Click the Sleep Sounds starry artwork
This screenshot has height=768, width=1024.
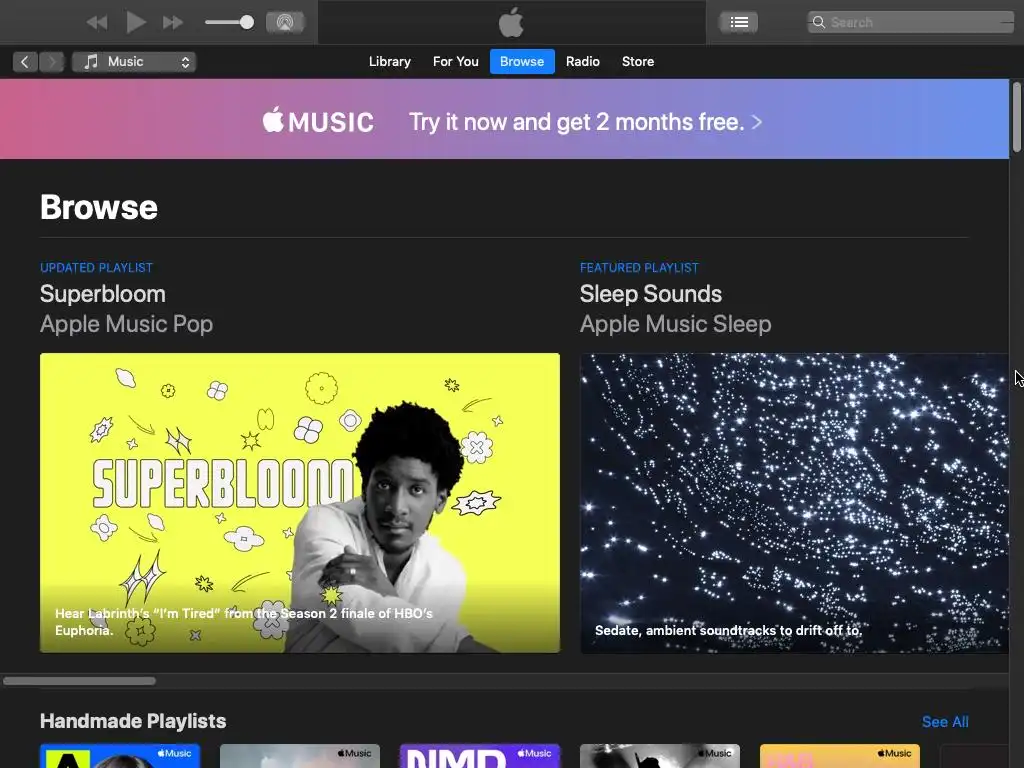click(794, 503)
